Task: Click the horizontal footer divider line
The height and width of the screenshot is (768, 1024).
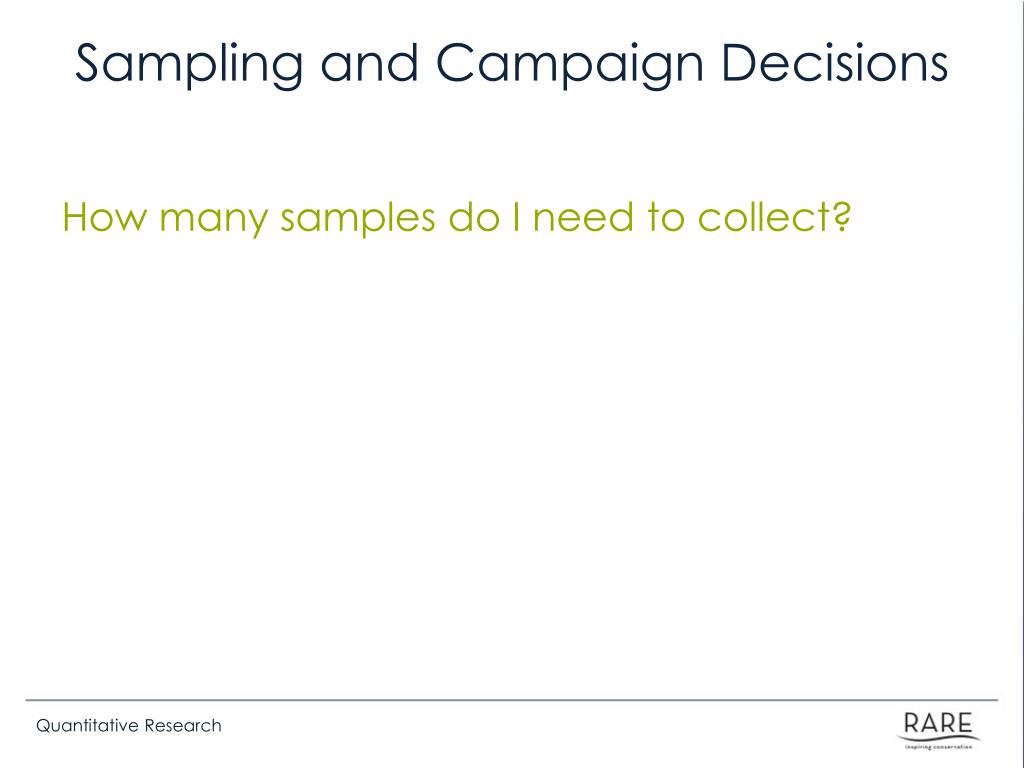Action: (x=512, y=700)
